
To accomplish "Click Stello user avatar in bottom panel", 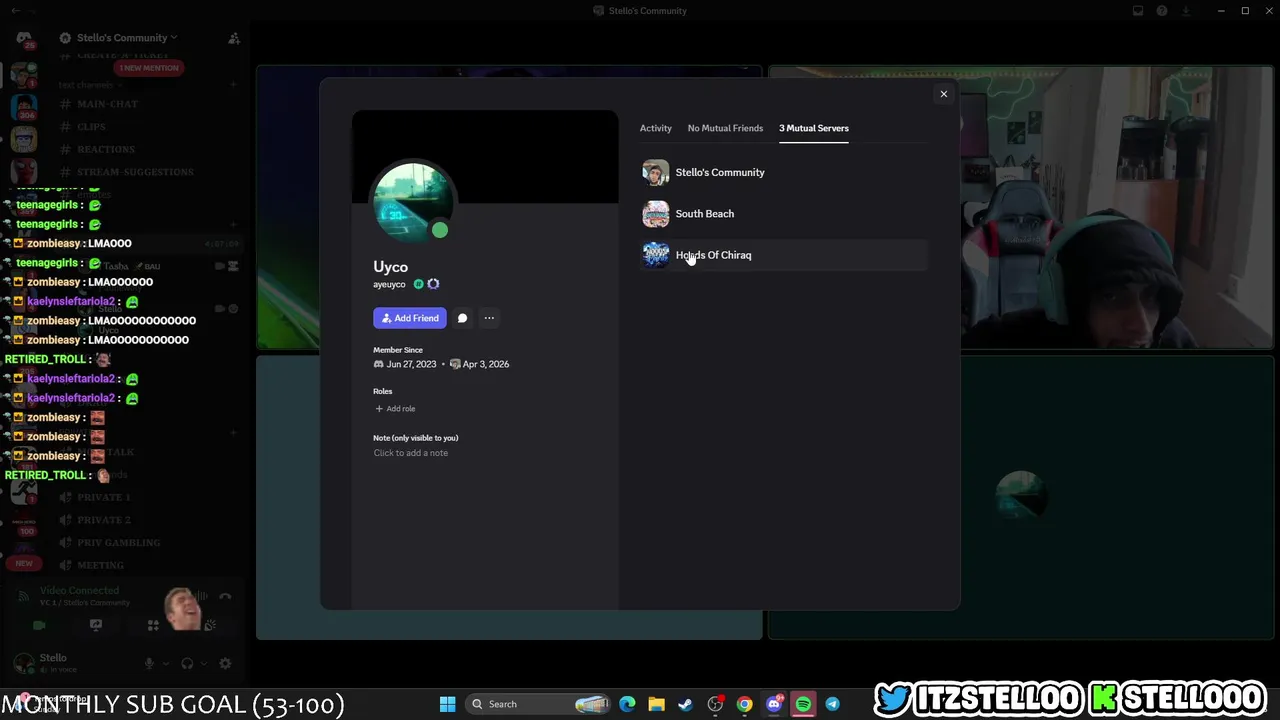I will click(24, 663).
